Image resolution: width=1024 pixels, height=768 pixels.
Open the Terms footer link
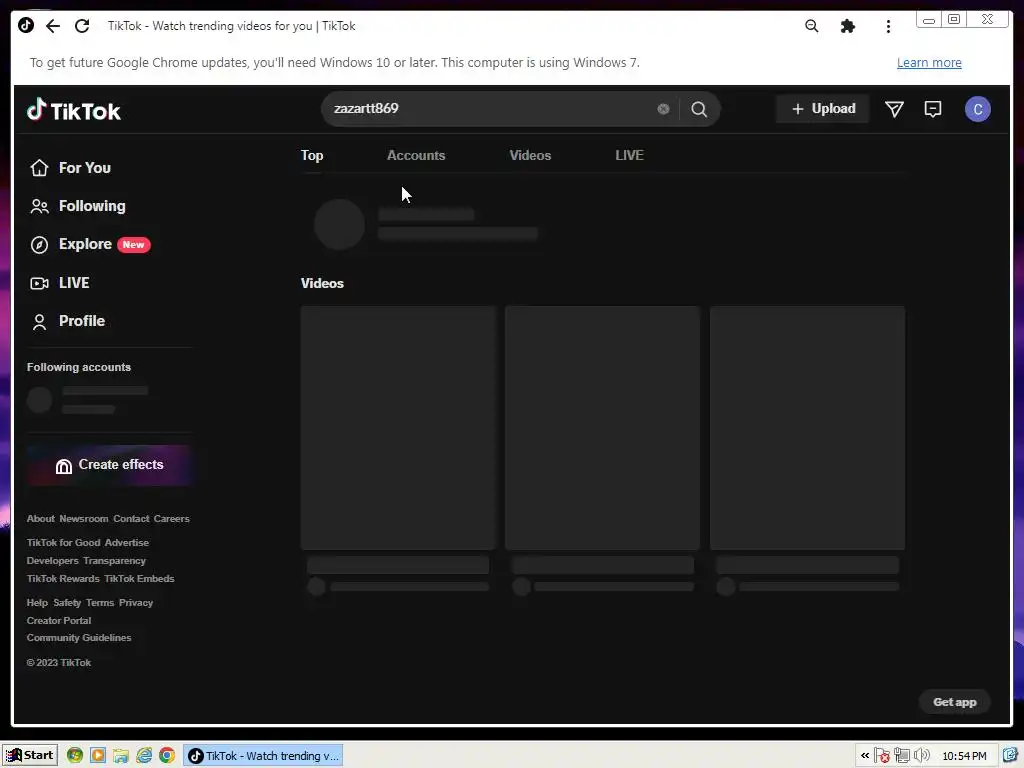coord(100,603)
